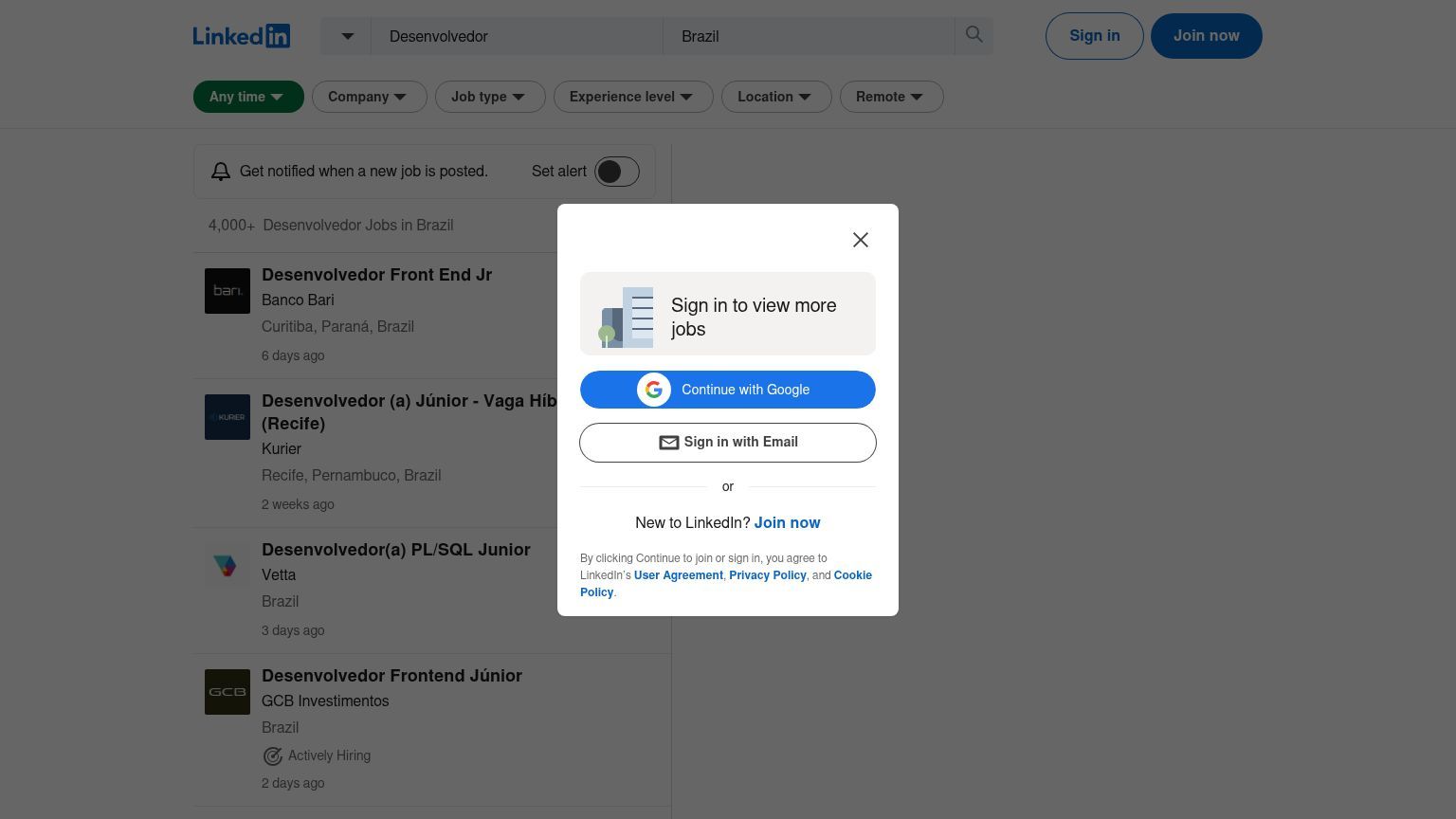Open Desenvolvedor (a) Júnior Recife job
The height and width of the screenshot is (819, 1456).
point(409,412)
